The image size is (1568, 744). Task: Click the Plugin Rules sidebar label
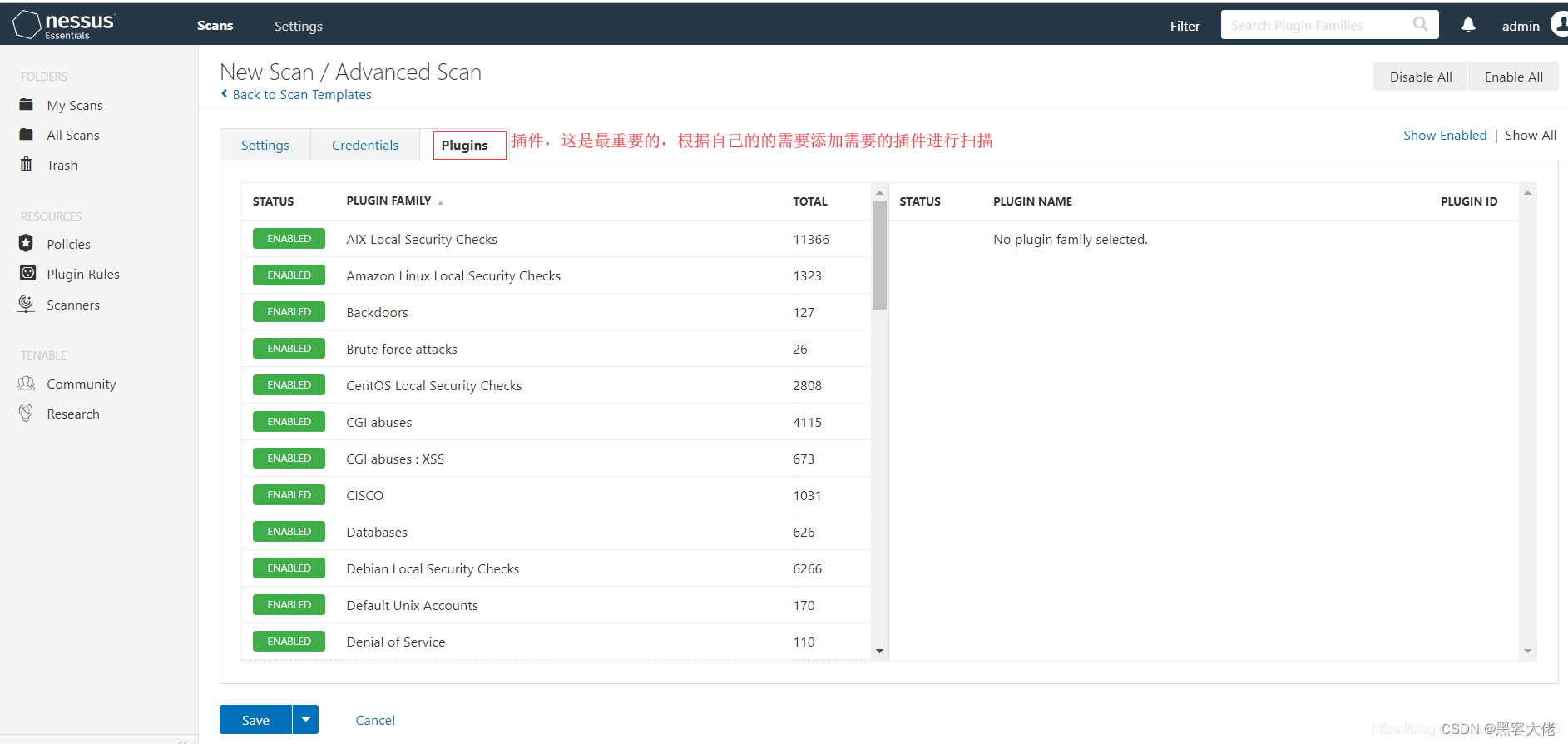tap(83, 274)
